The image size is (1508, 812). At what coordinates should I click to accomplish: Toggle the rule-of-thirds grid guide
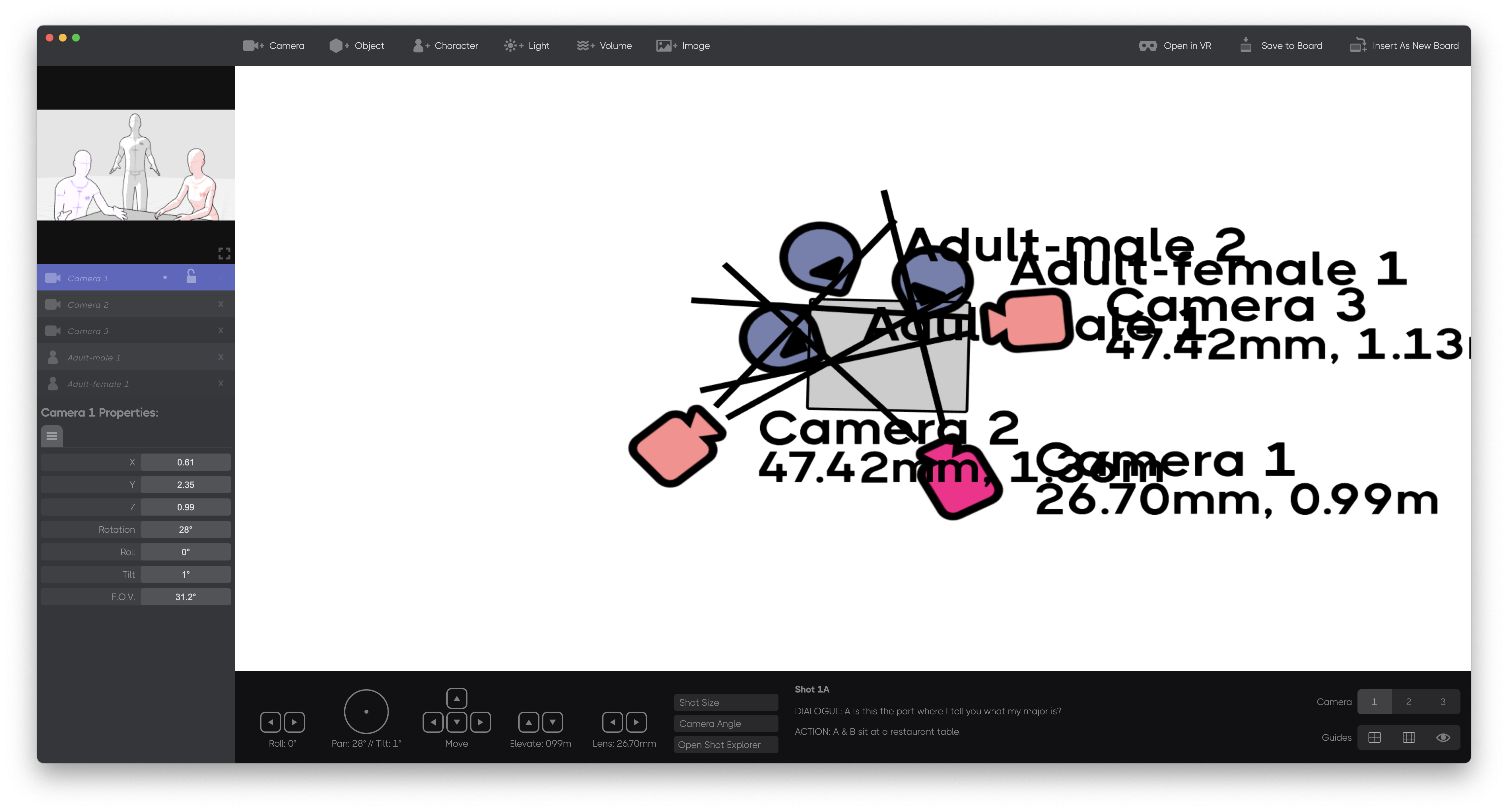click(x=1409, y=738)
